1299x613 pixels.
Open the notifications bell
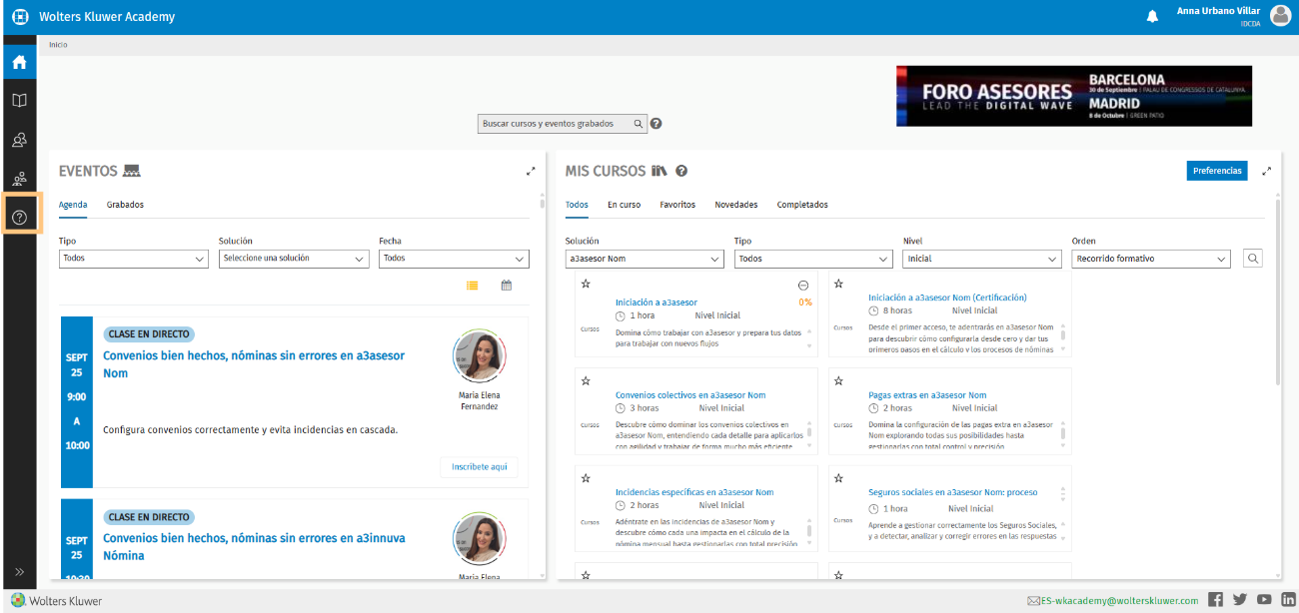(x=1152, y=16)
